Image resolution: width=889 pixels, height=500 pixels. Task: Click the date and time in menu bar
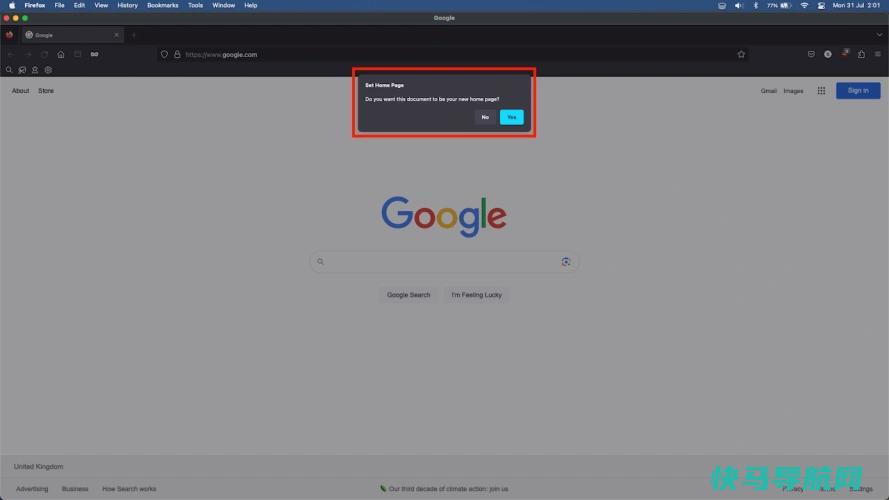click(x=856, y=5)
